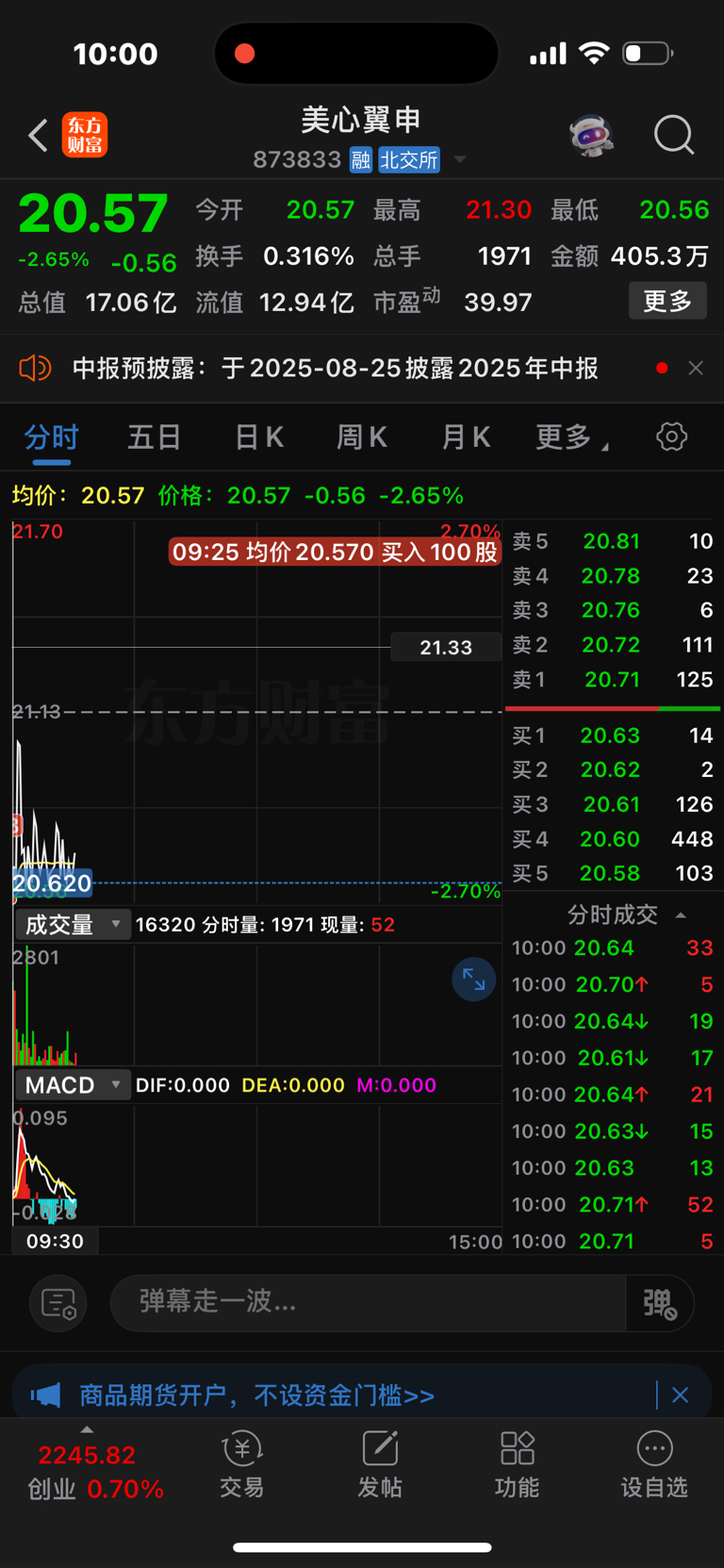
Task: Expand chart to fullscreen icon
Action: pos(474,981)
